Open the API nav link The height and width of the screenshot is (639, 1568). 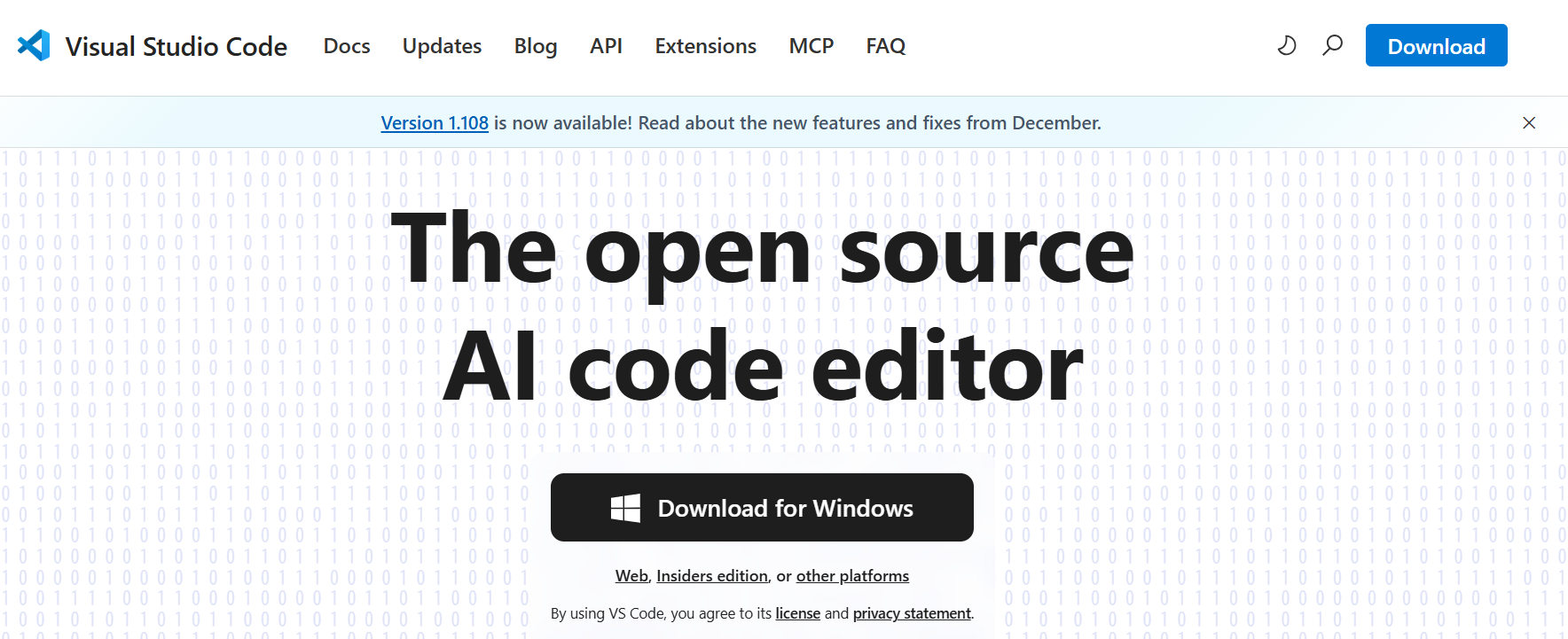click(x=606, y=46)
